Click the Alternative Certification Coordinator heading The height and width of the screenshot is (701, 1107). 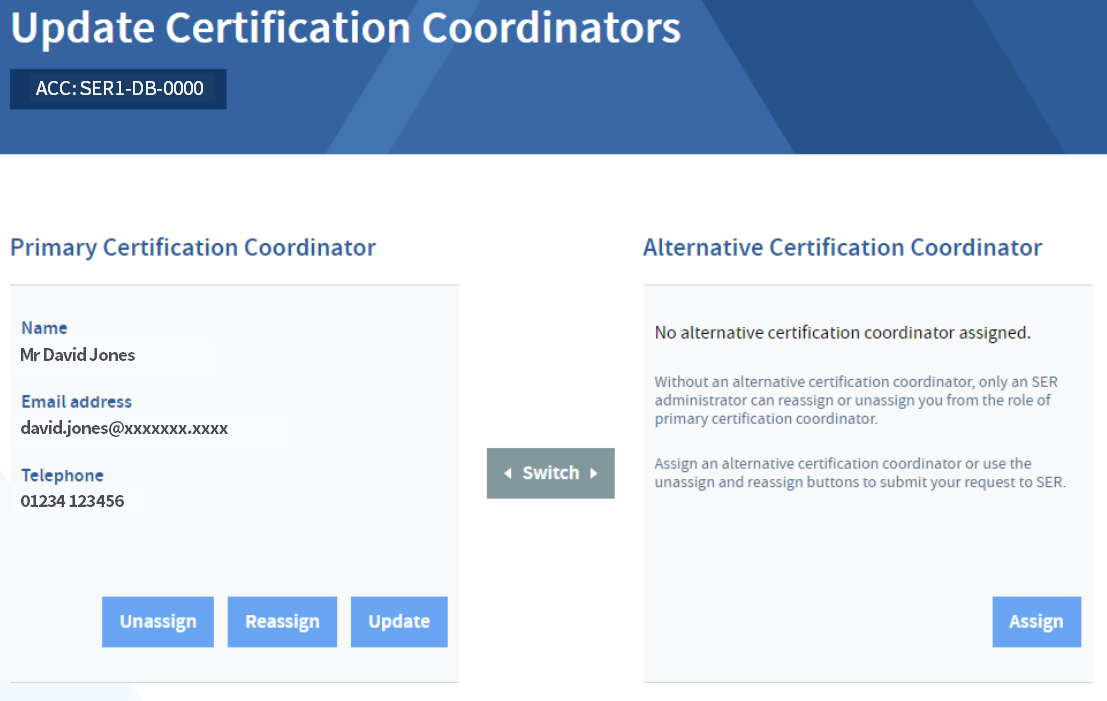(x=842, y=247)
